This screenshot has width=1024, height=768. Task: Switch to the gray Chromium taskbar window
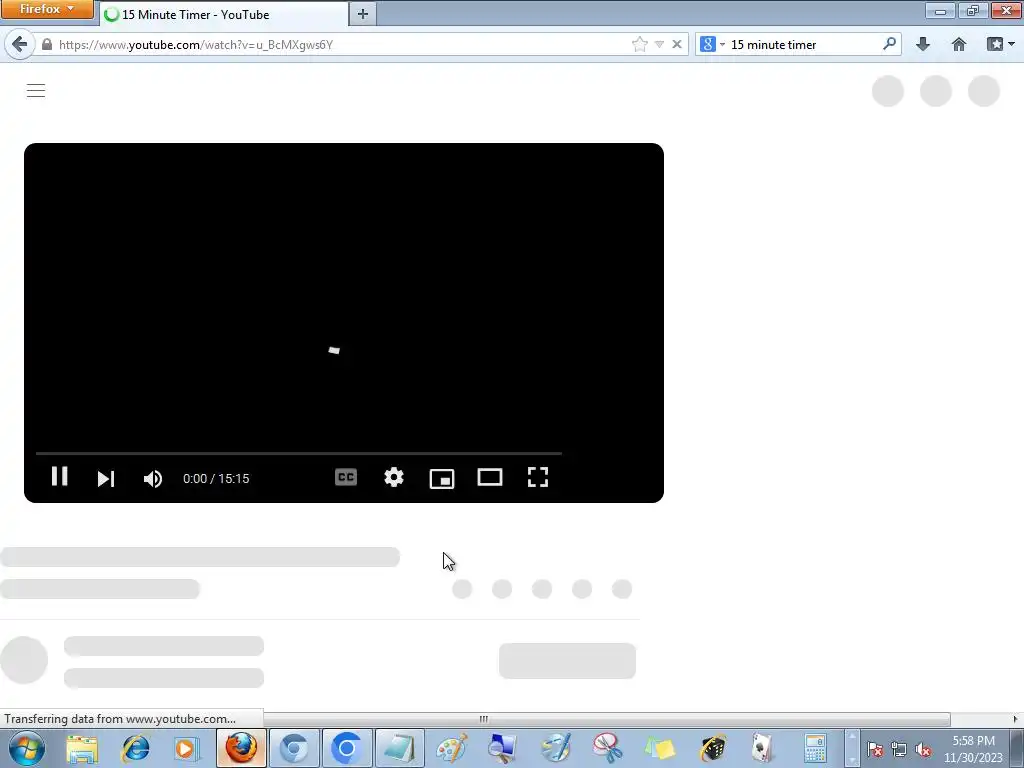coord(295,748)
